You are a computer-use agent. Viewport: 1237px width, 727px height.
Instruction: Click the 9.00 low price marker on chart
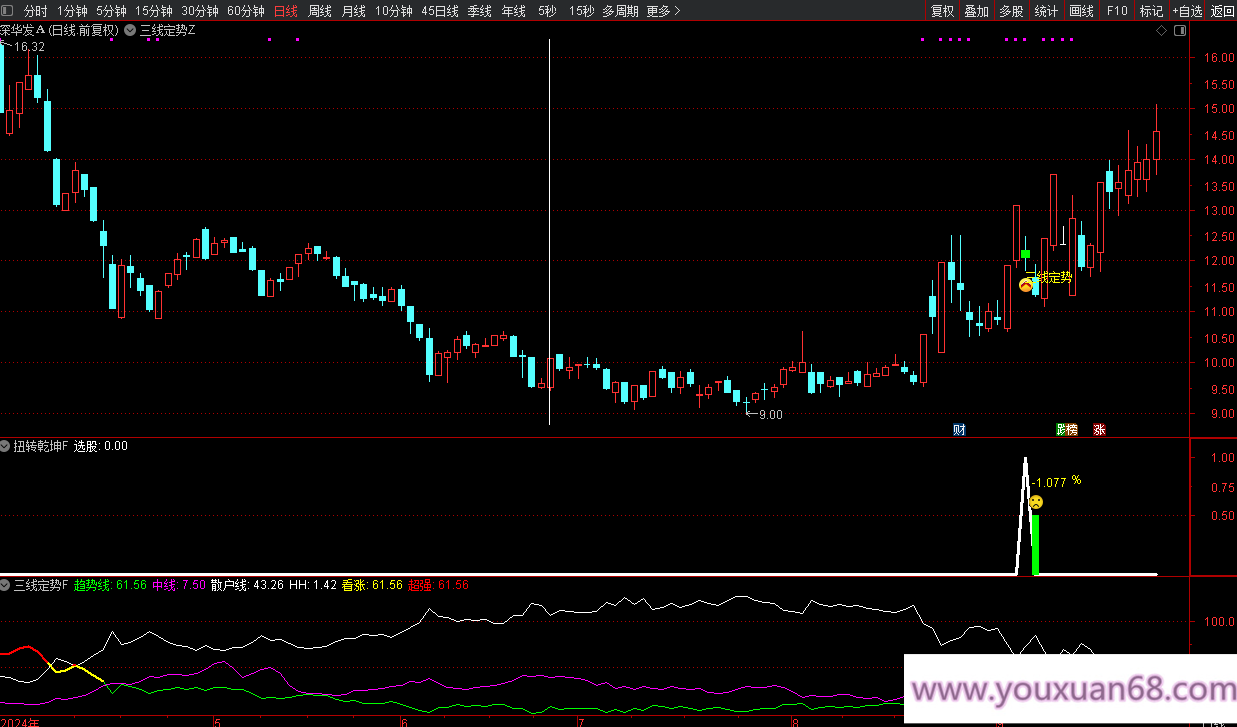pos(769,415)
